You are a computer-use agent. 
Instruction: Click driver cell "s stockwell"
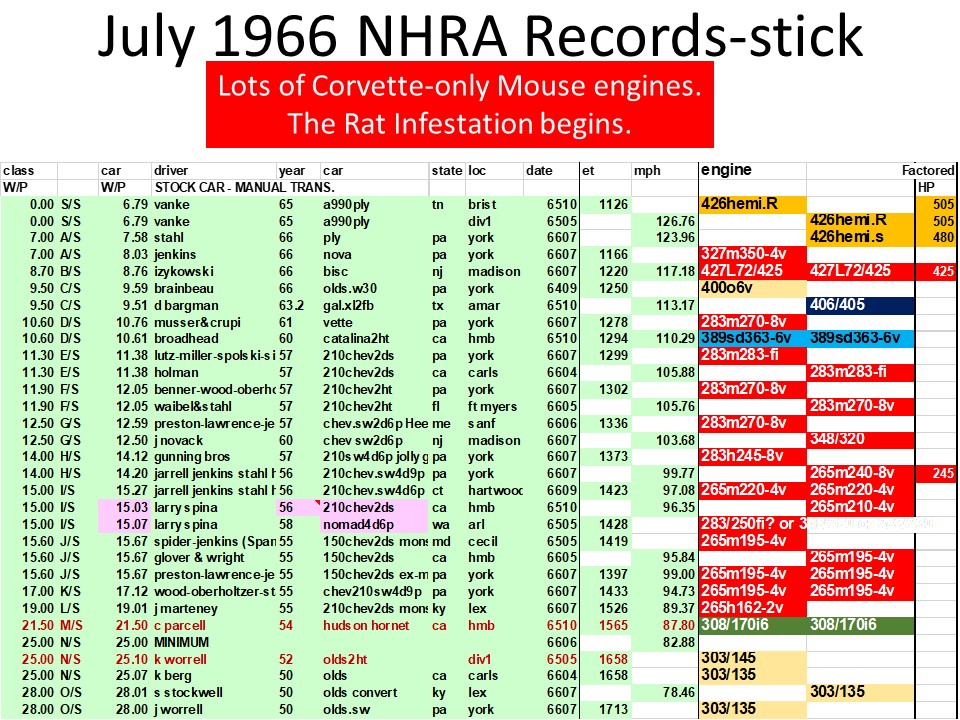(x=188, y=692)
